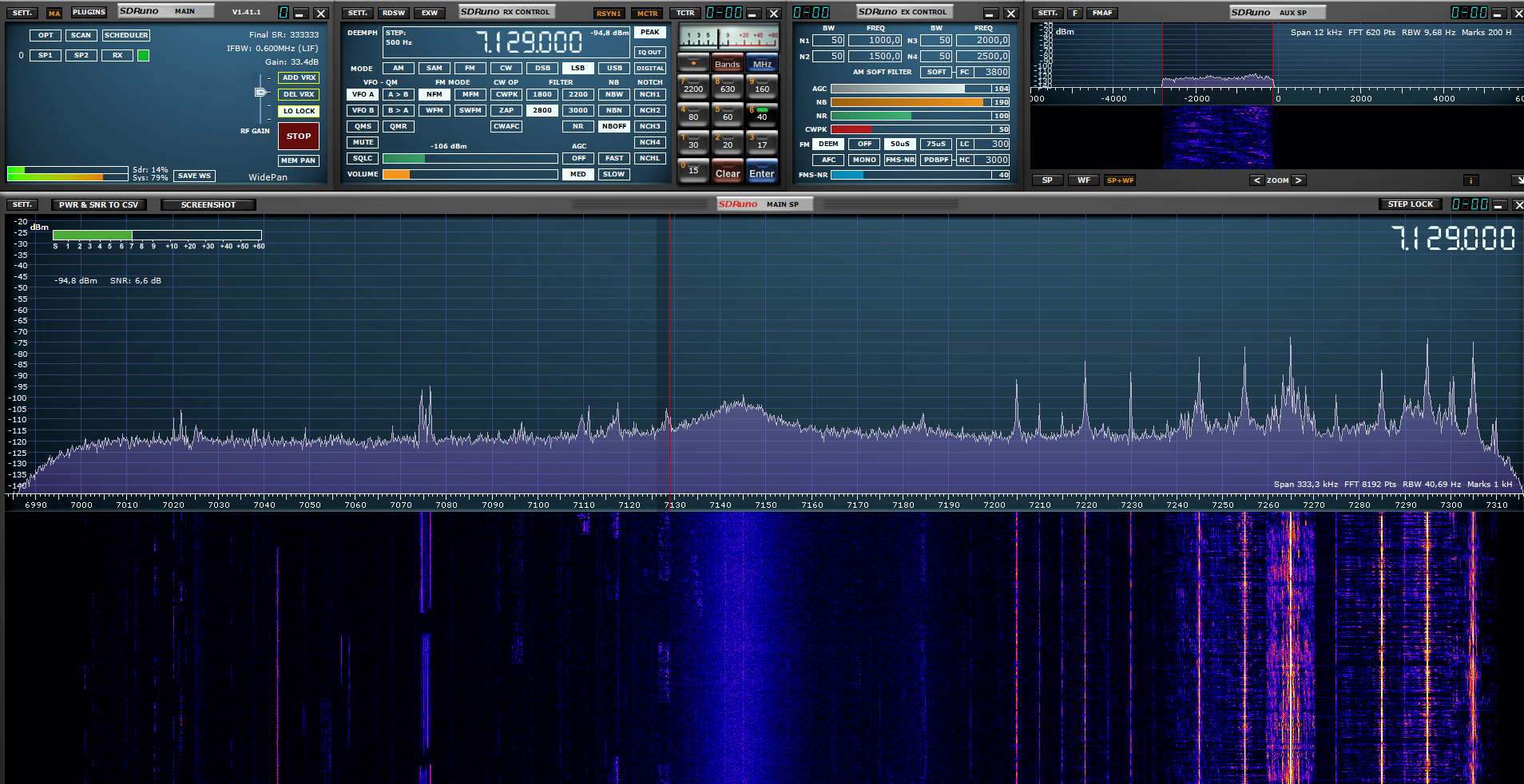The image size is (1524, 784).
Task: Switch AUX SP view to WF only
Action: [1083, 180]
